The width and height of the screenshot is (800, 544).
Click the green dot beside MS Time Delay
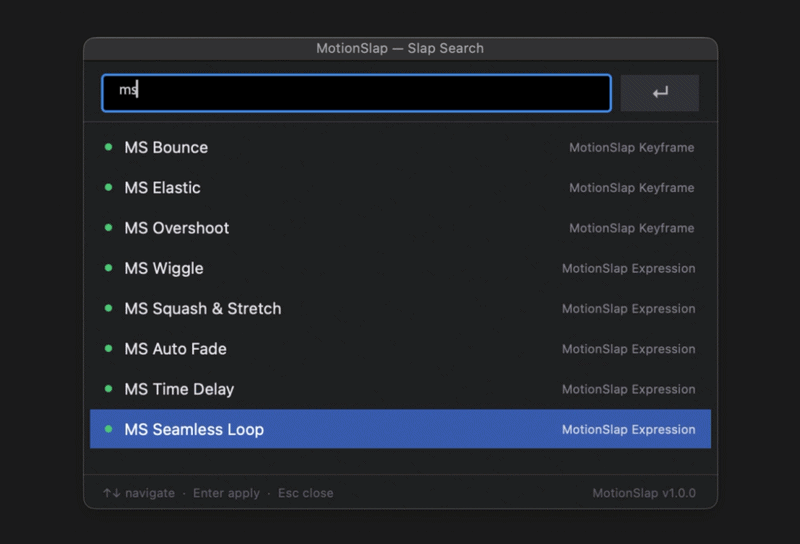pos(108,389)
